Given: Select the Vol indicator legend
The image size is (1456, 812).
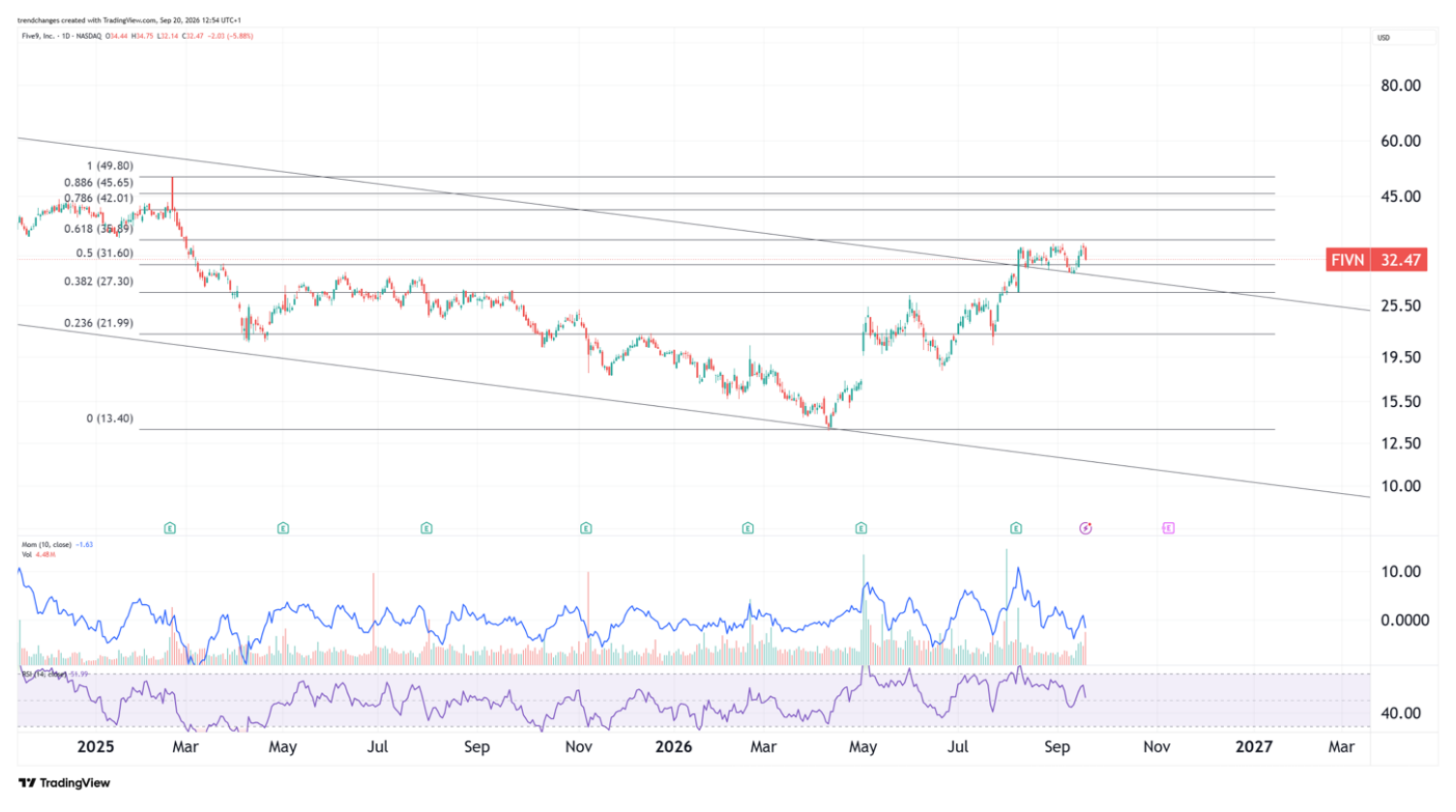Looking at the screenshot, I should tap(26, 555).
